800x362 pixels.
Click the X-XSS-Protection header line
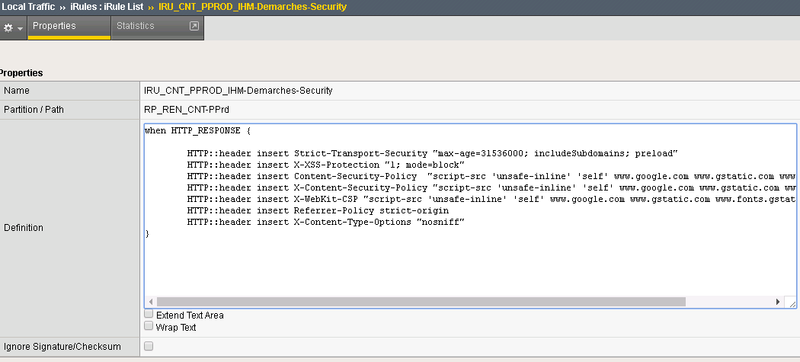326,165
